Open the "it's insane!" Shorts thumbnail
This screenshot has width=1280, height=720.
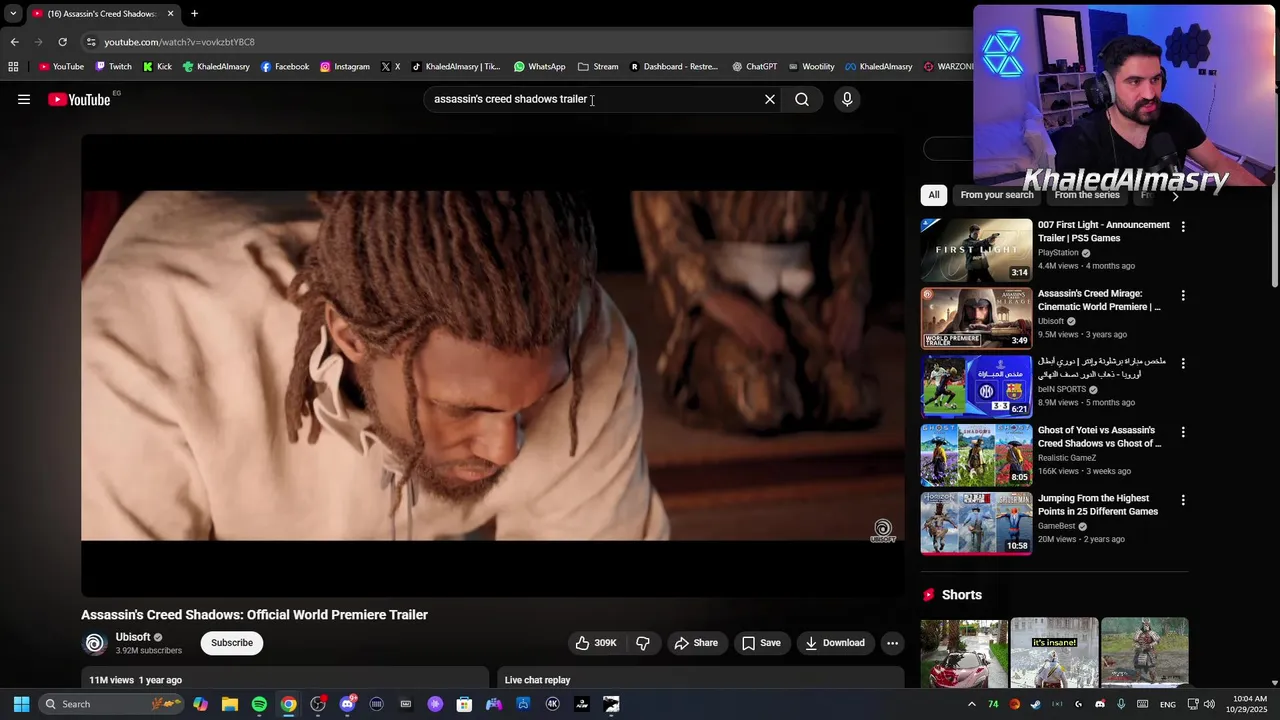point(1054,652)
